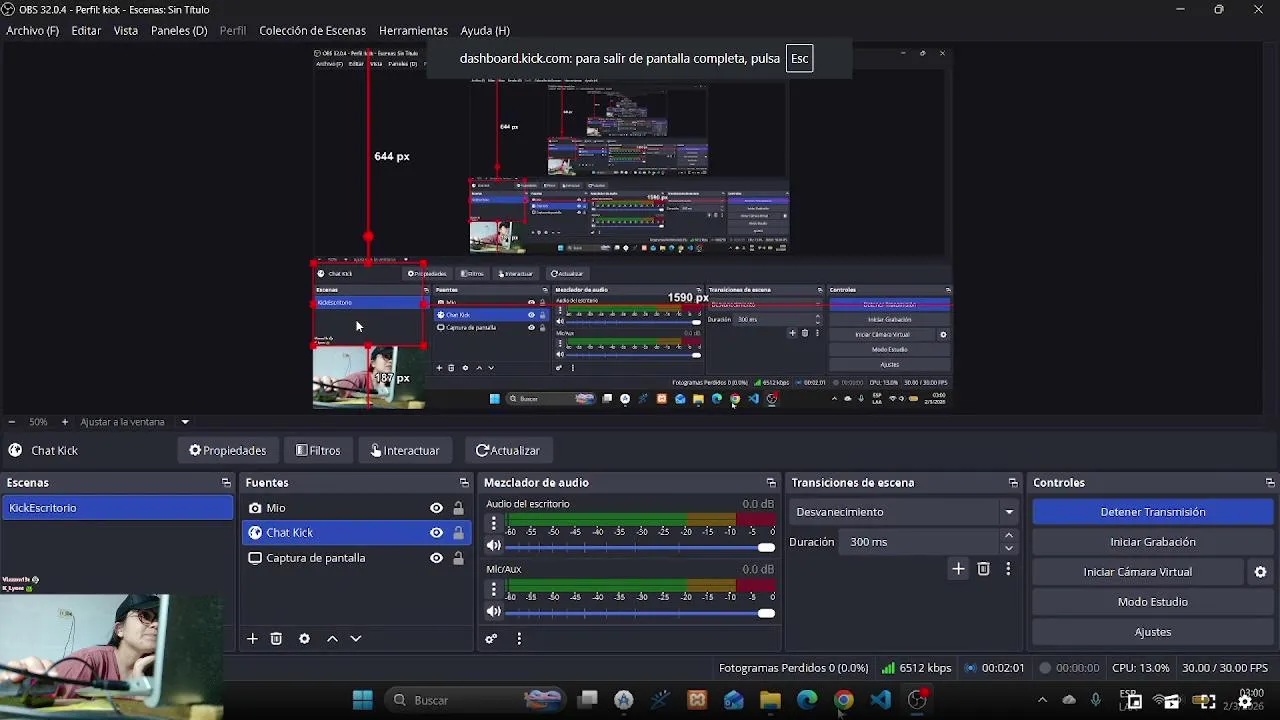Open the Vista menu
The width and height of the screenshot is (1280, 720).
(x=126, y=31)
